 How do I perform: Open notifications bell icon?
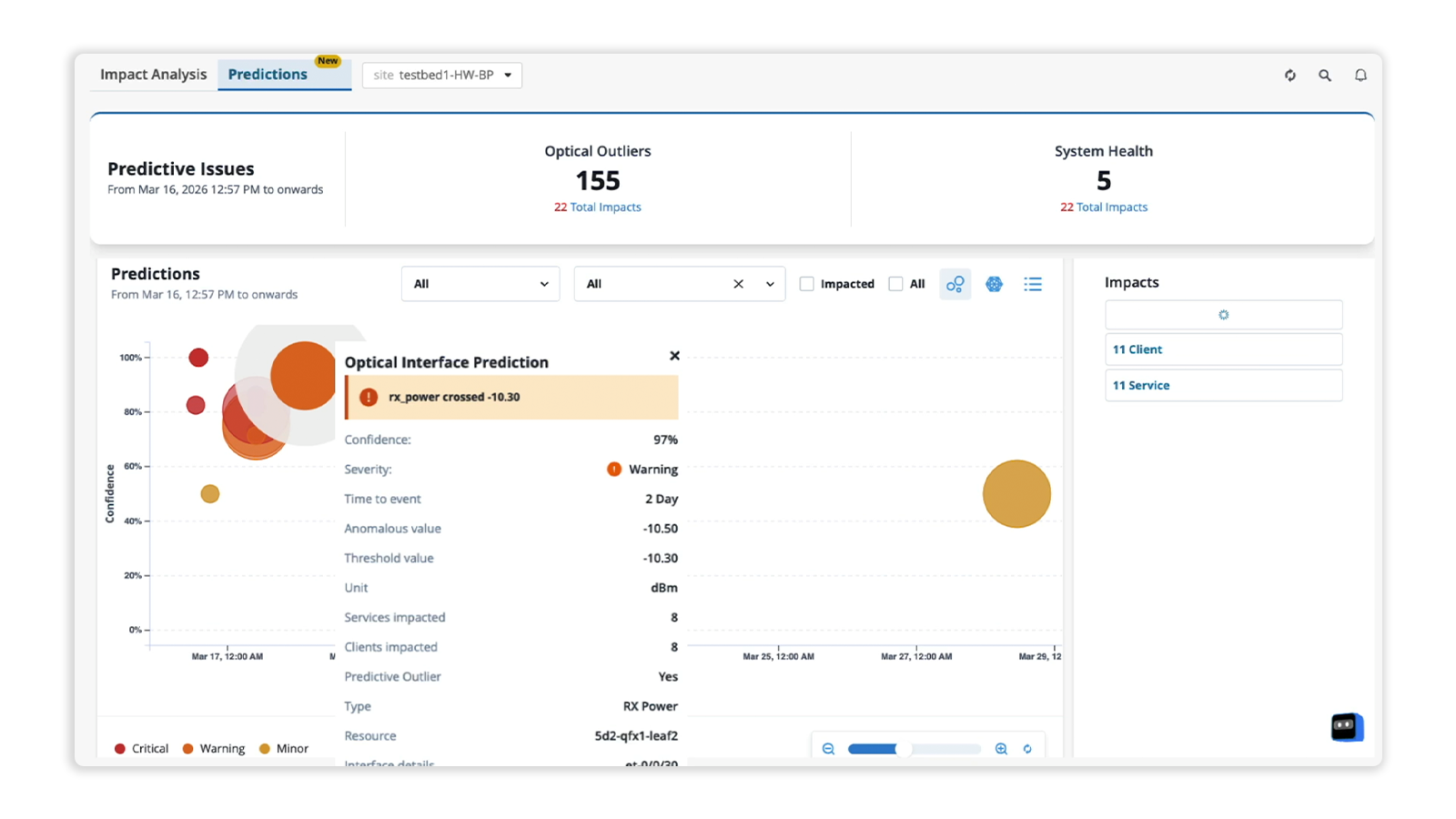coord(1360,76)
